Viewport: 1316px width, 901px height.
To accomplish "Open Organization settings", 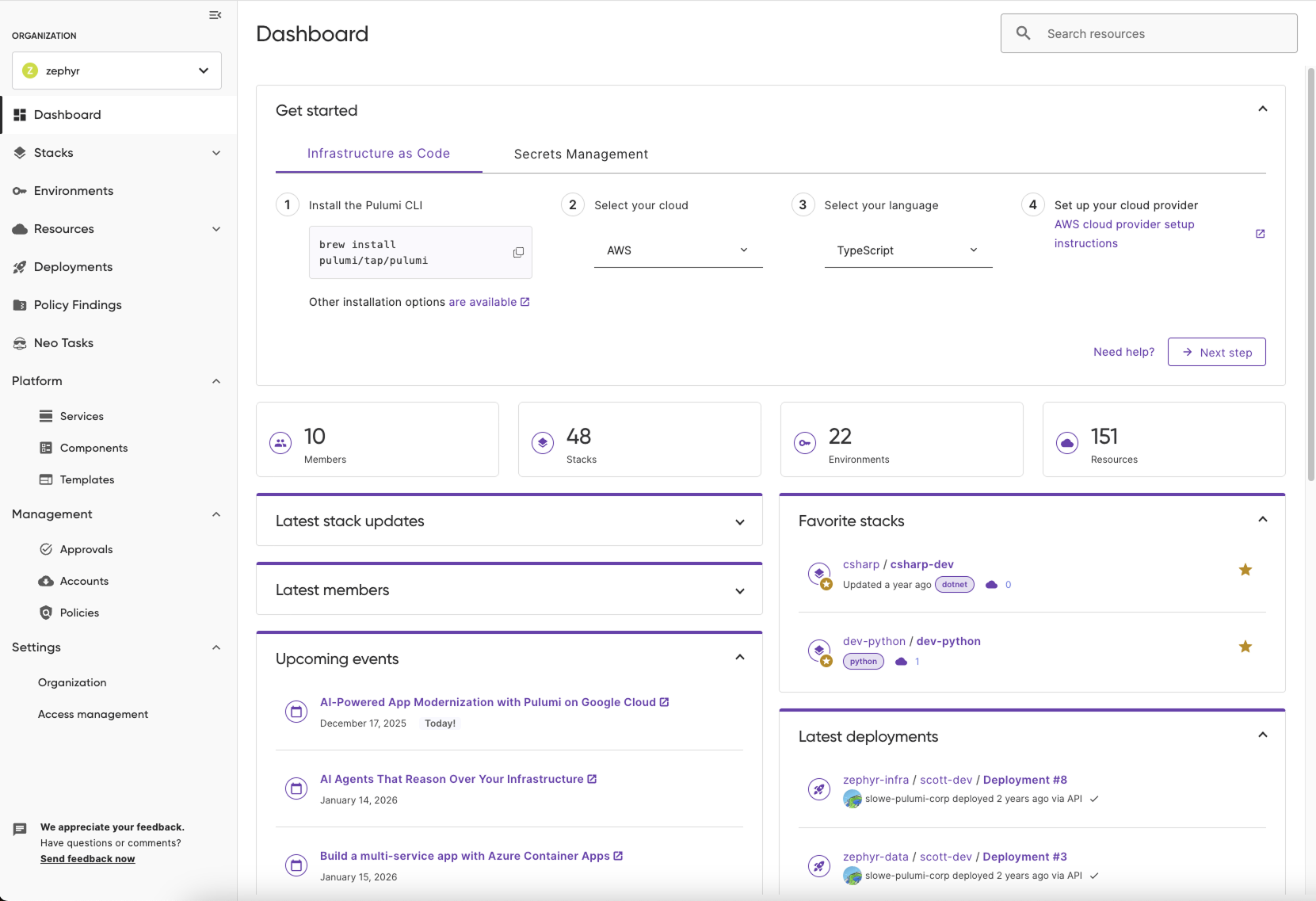I will [x=72, y=682].
